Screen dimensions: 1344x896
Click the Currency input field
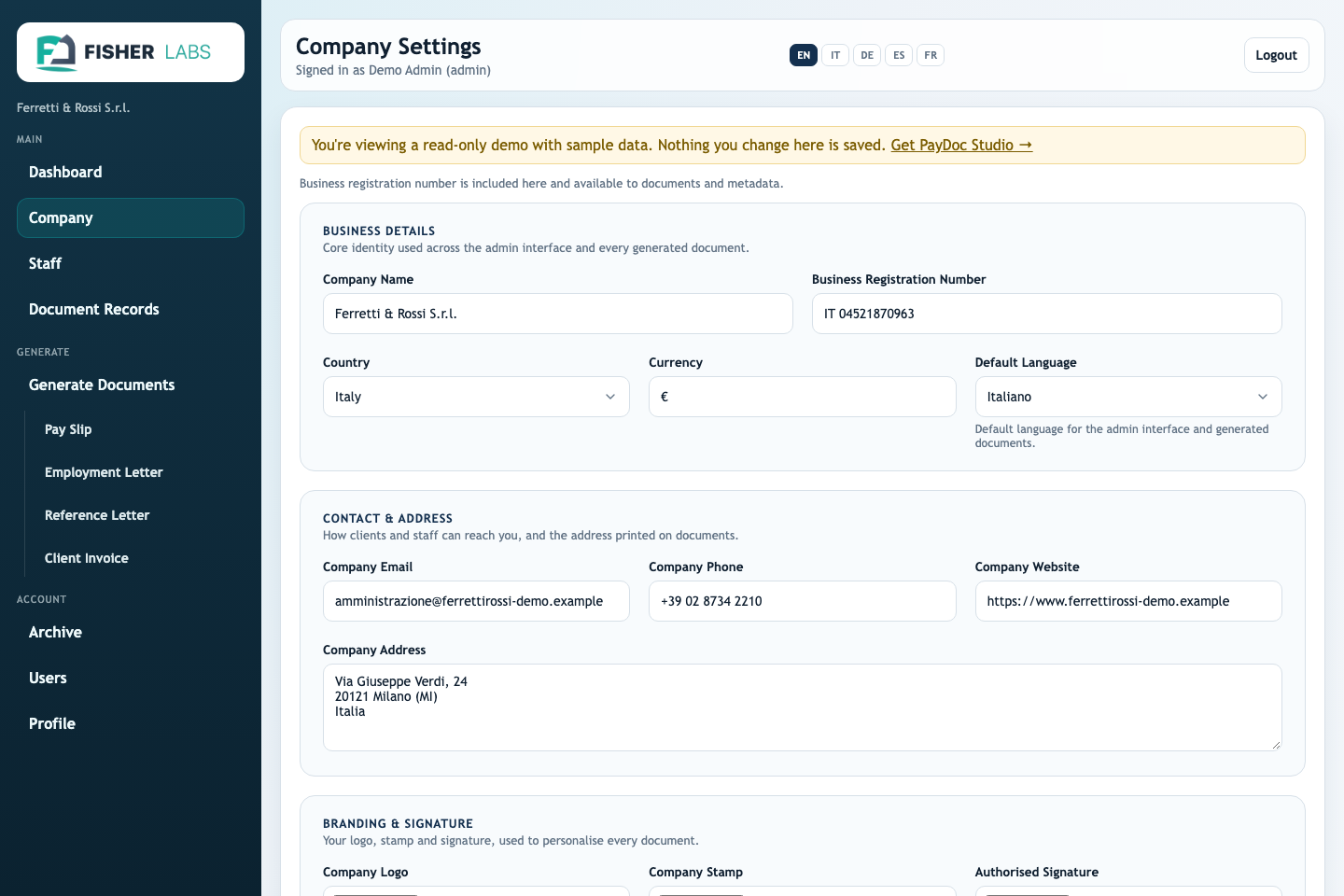[803, 397]
